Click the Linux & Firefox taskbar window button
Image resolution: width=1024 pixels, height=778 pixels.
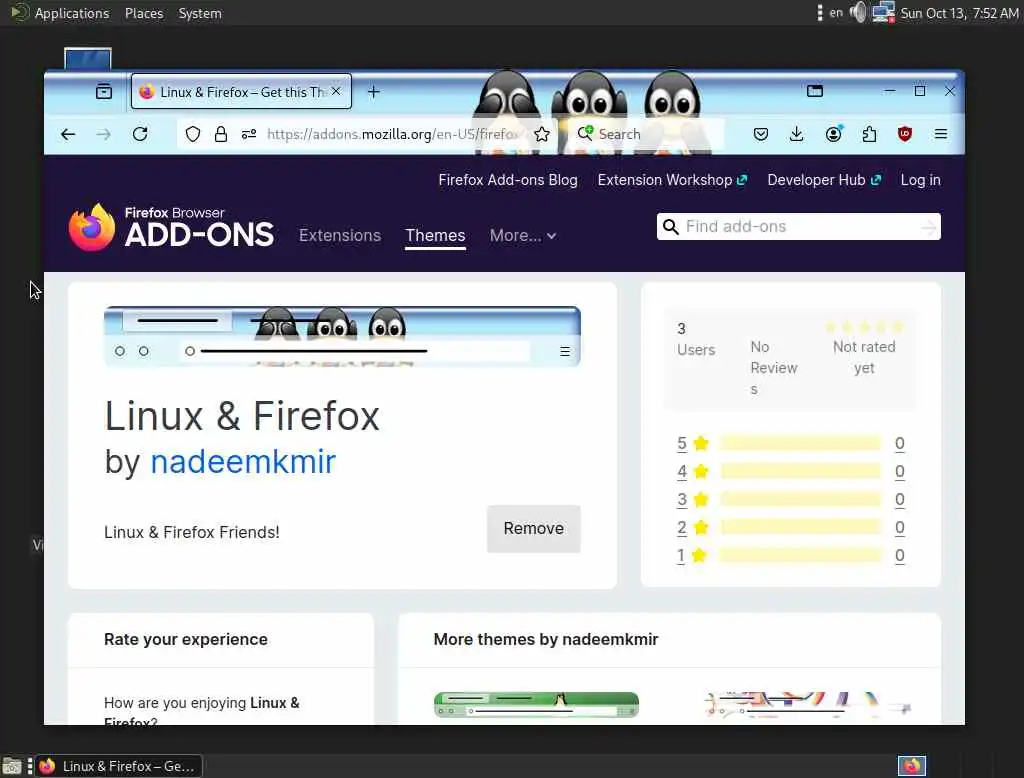click(x=119, y=766)
